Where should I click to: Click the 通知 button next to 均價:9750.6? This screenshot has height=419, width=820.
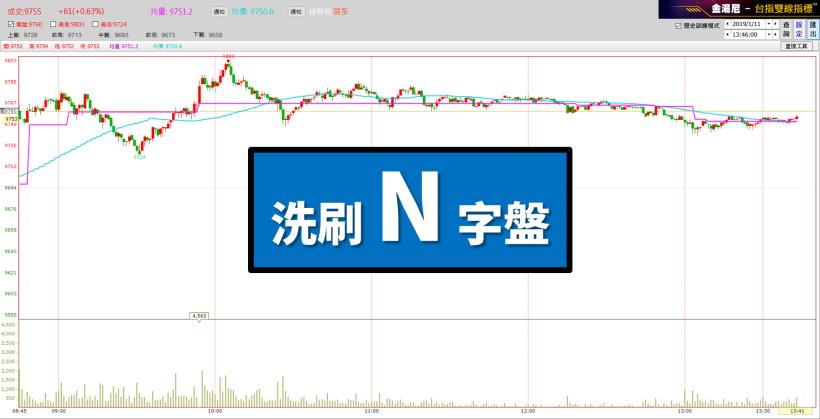click(297, 12)
